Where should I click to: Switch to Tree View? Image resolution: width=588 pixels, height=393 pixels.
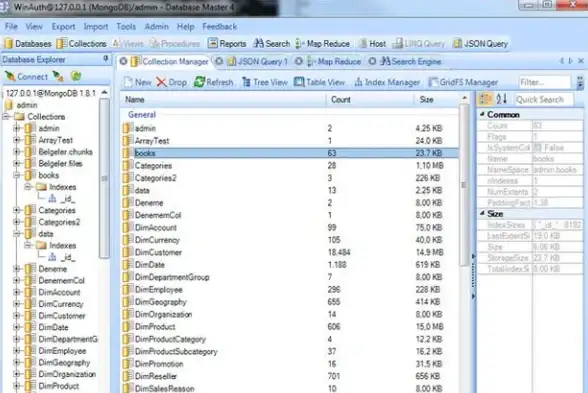(265, 82)
